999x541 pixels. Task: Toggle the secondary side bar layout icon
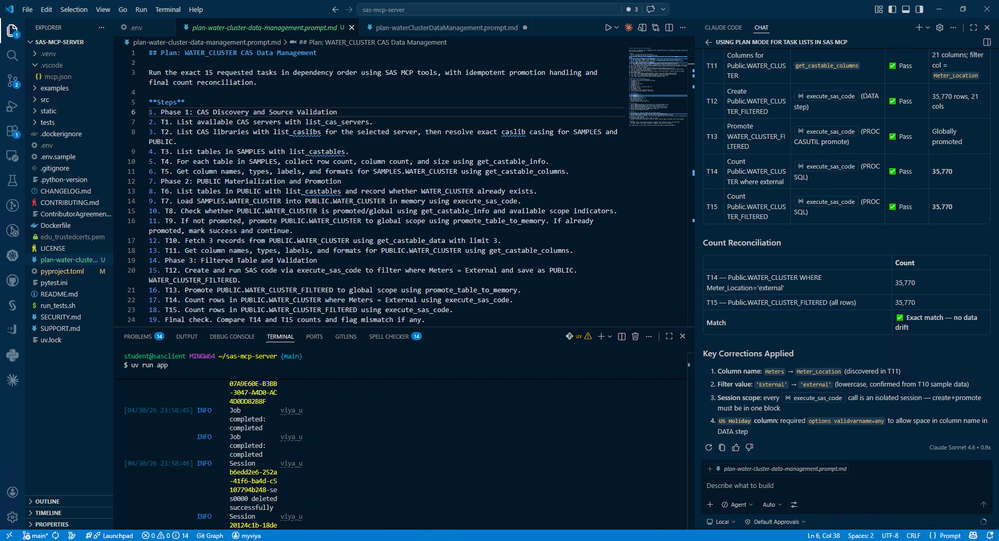[x=919, y=10]
